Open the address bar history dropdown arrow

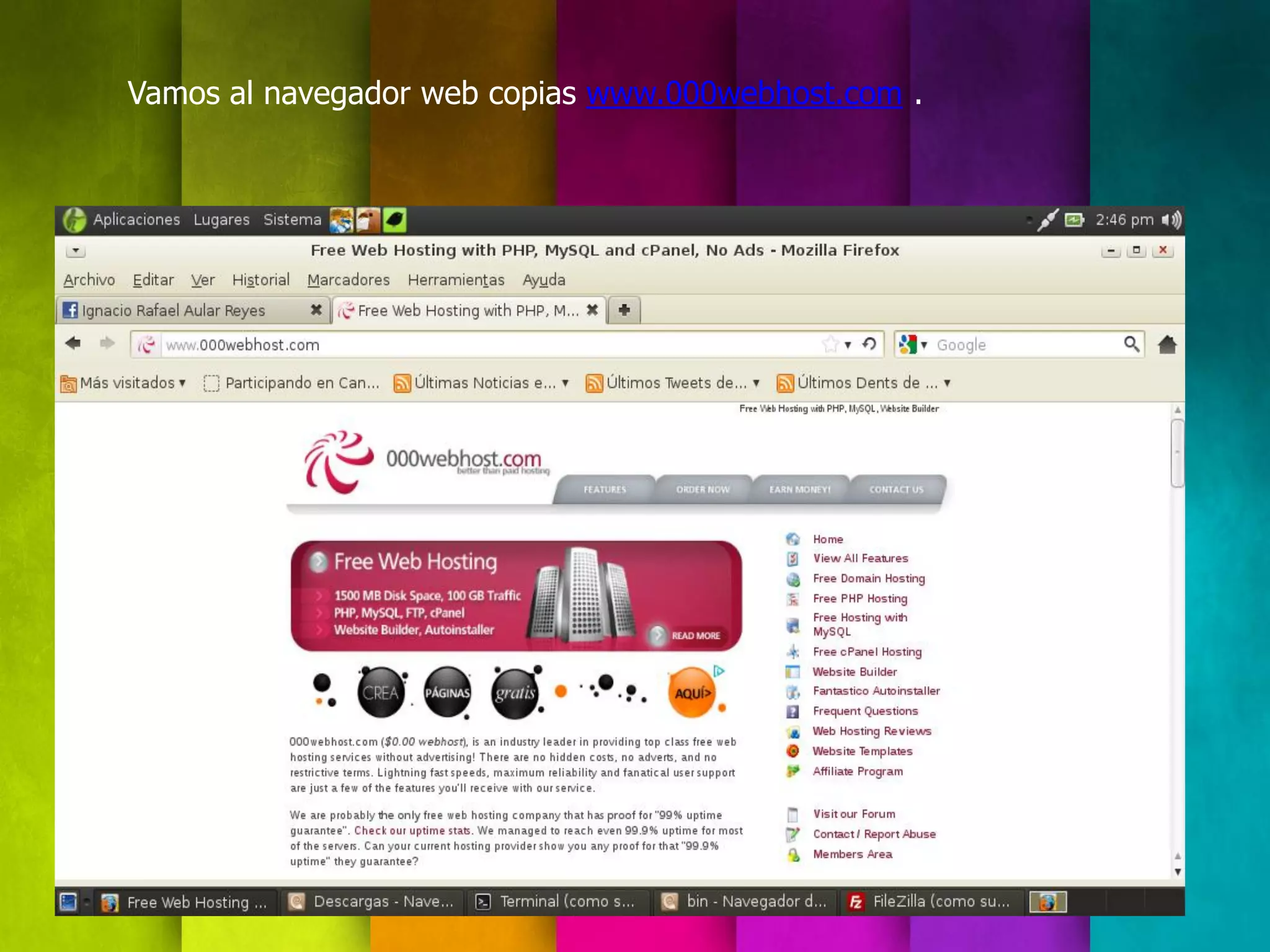(x=848, y=345)
